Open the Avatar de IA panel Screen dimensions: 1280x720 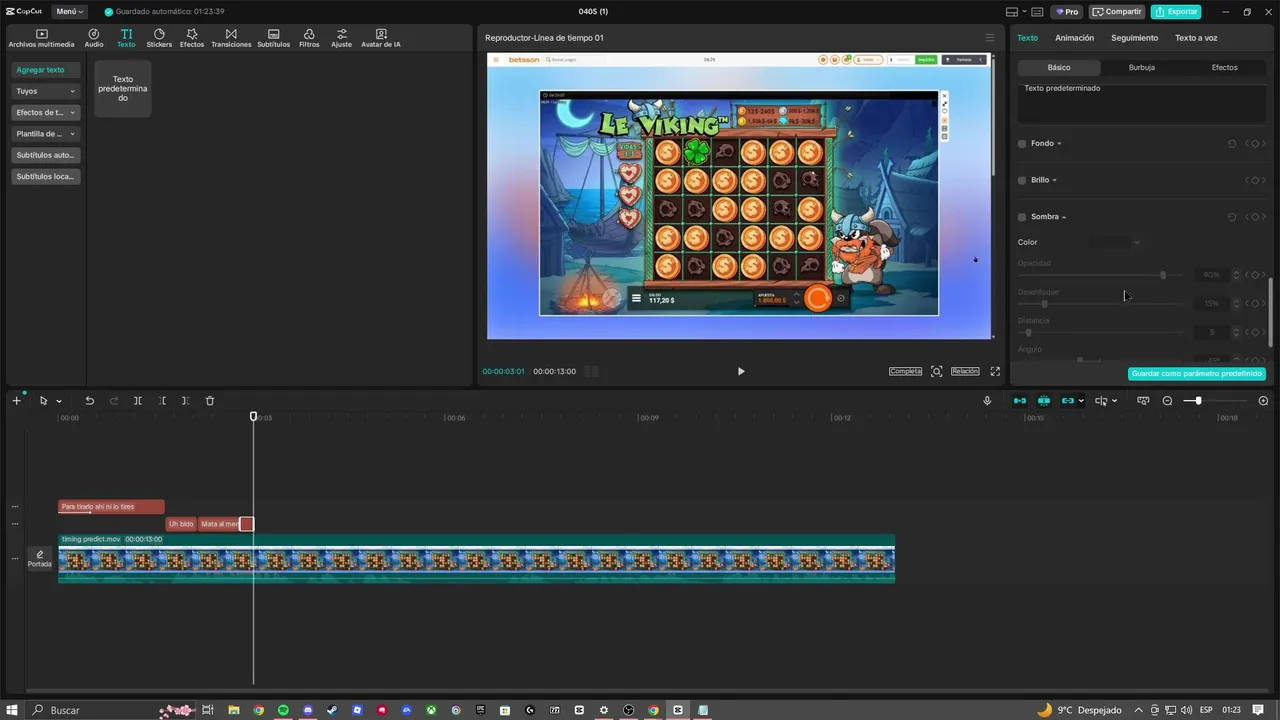tap(381, 38)
